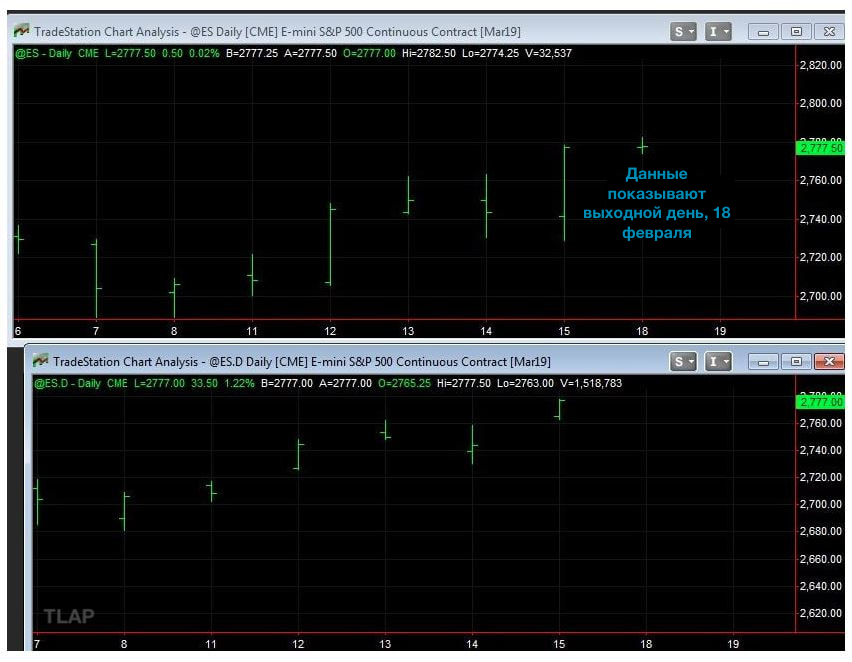Open the I dropdown in @ES chart window
The width and height of the screenshot is (852, 662).
[718, 32]
